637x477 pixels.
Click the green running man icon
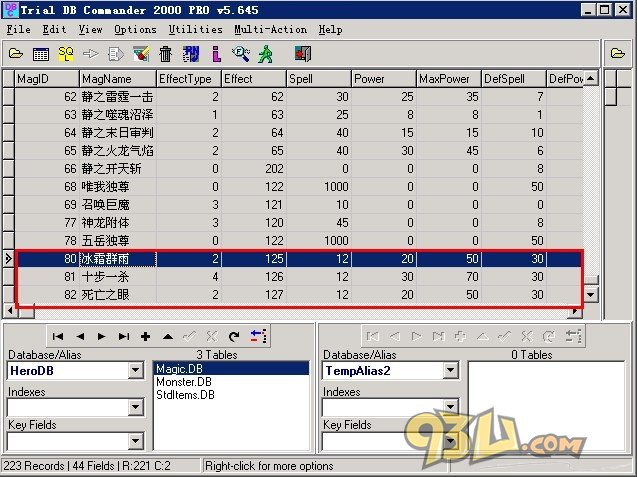265,54
